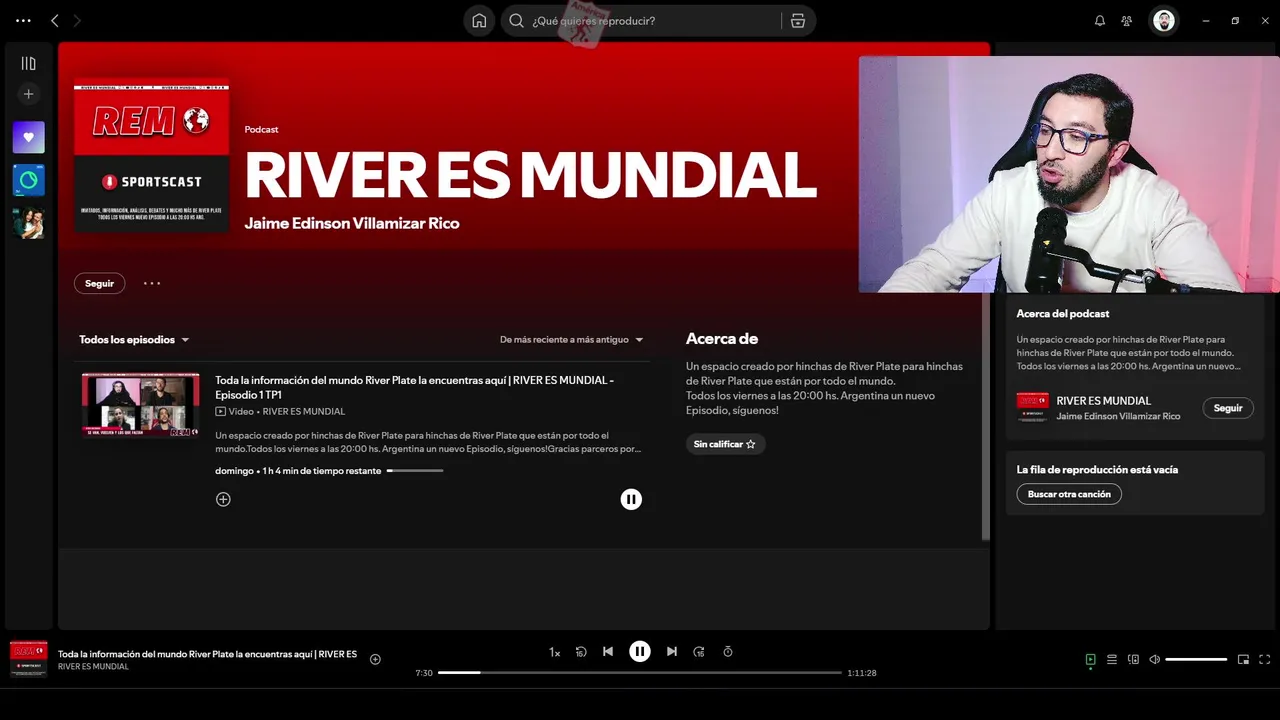Image resolution: width=1280 pixels, height=720 pixels.
Task: Open Liked Songs in sidebar
Action: 28,137
